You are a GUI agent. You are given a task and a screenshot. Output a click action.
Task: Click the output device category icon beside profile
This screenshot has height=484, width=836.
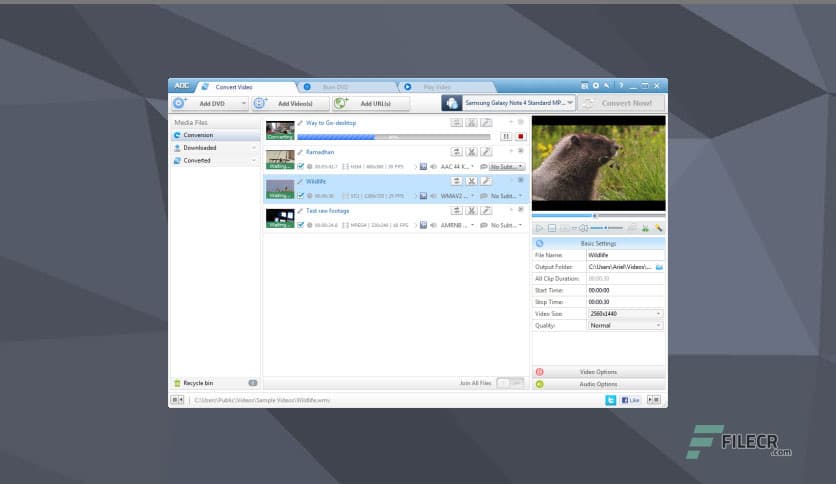(451, 103)
